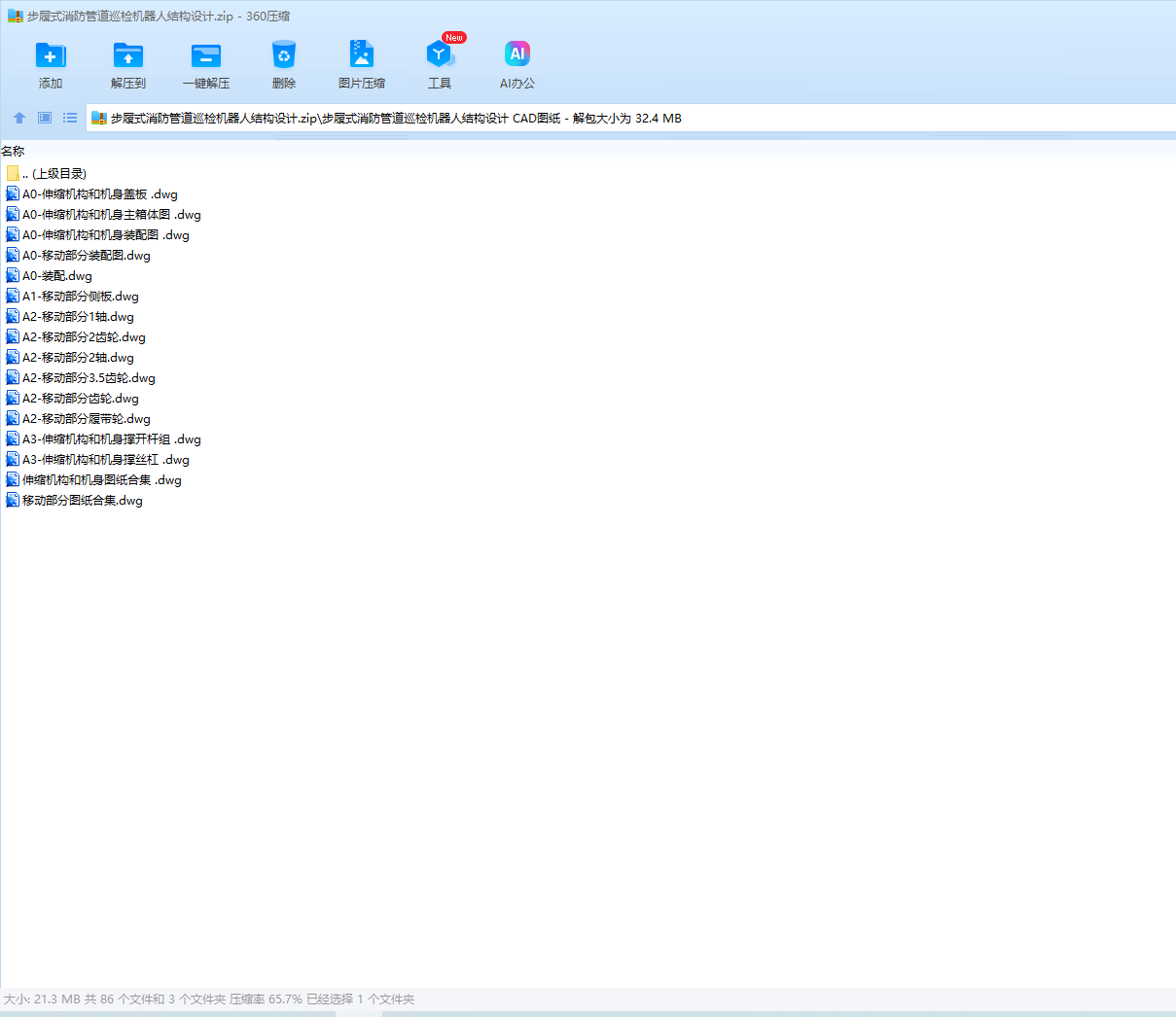1176x1017 pixels.
Task: Select file A1-移动部分侧板.dwg
Action: 73,296
